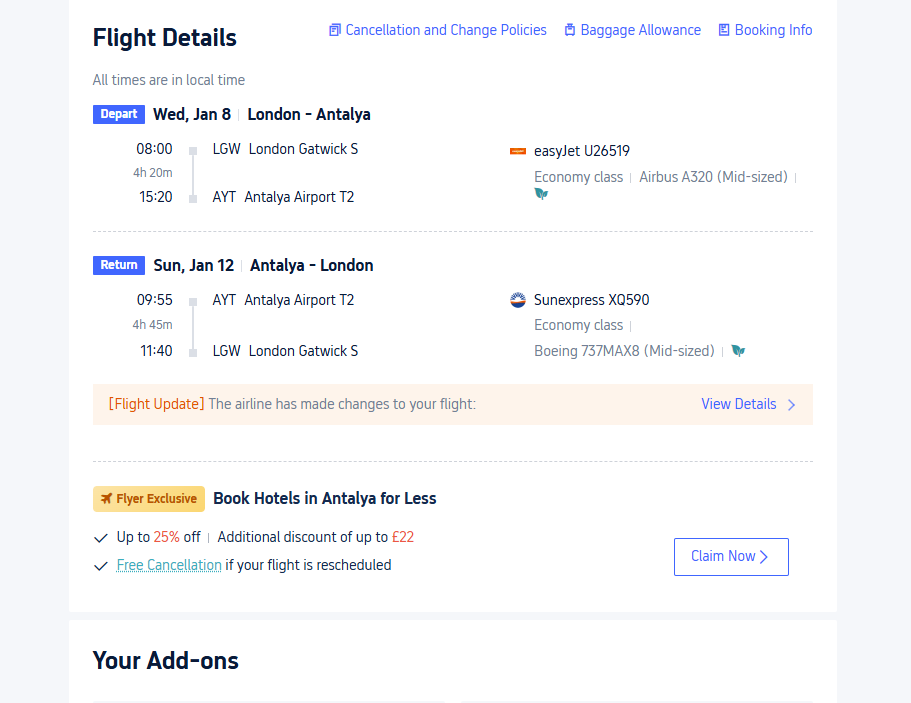Click checkmark beside Free Cancellation
Image resolution: width=911 pixels, height=703 pixels.
(x=100, y=566)
